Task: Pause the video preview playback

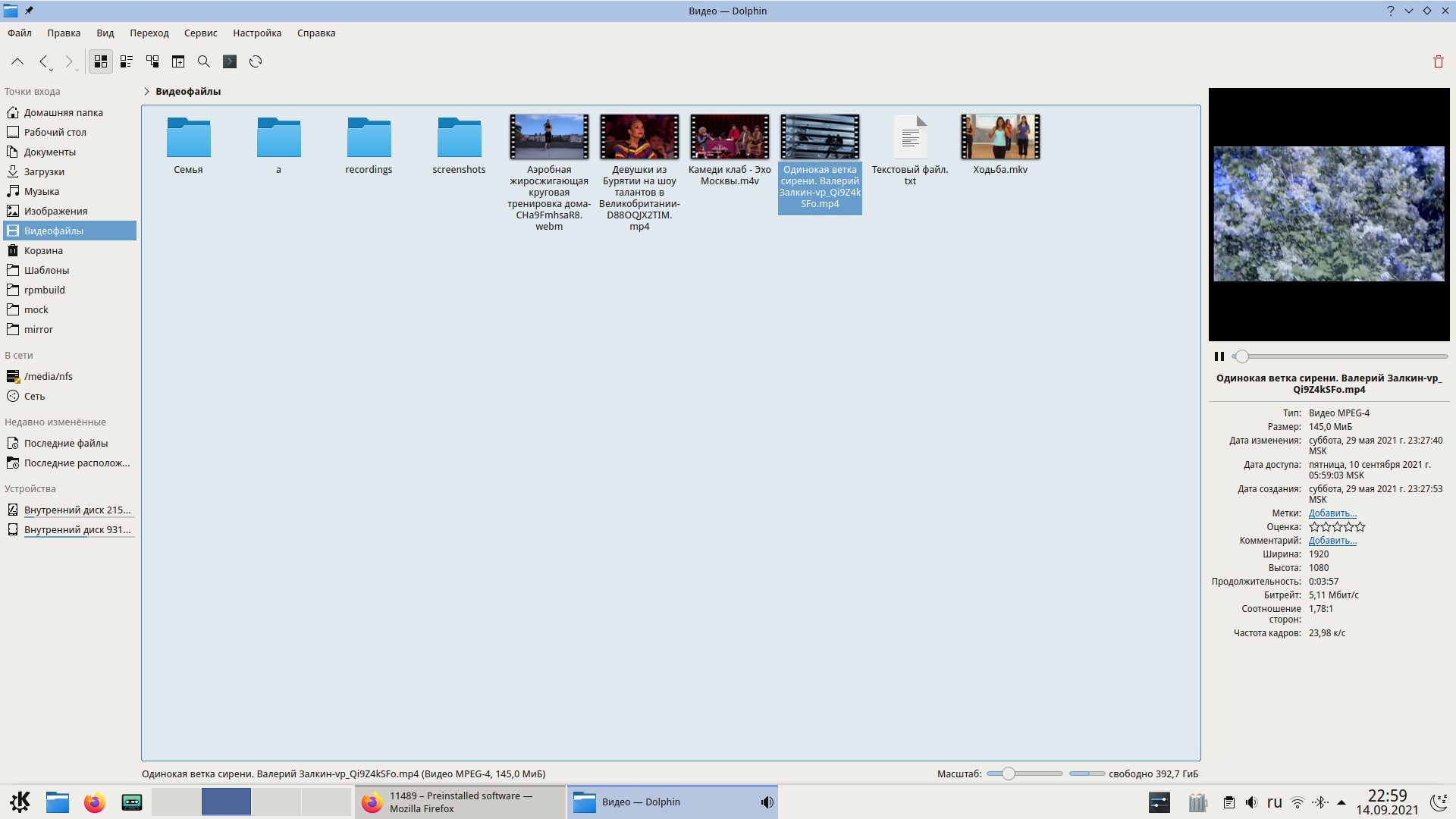Action: (1219, 356)
